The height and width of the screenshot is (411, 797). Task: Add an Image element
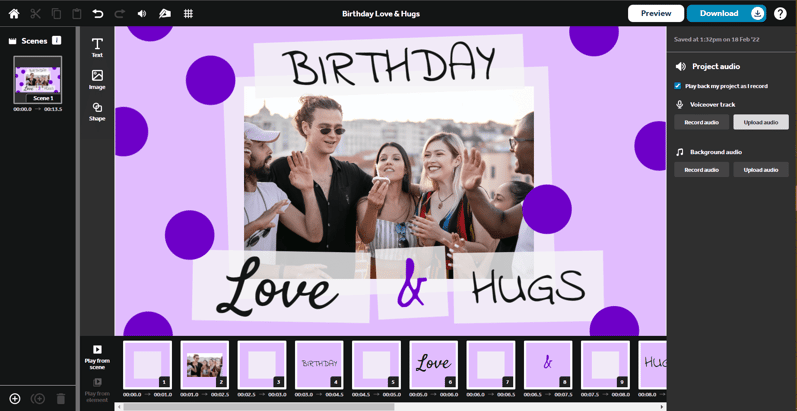click(x=97, y=80)
